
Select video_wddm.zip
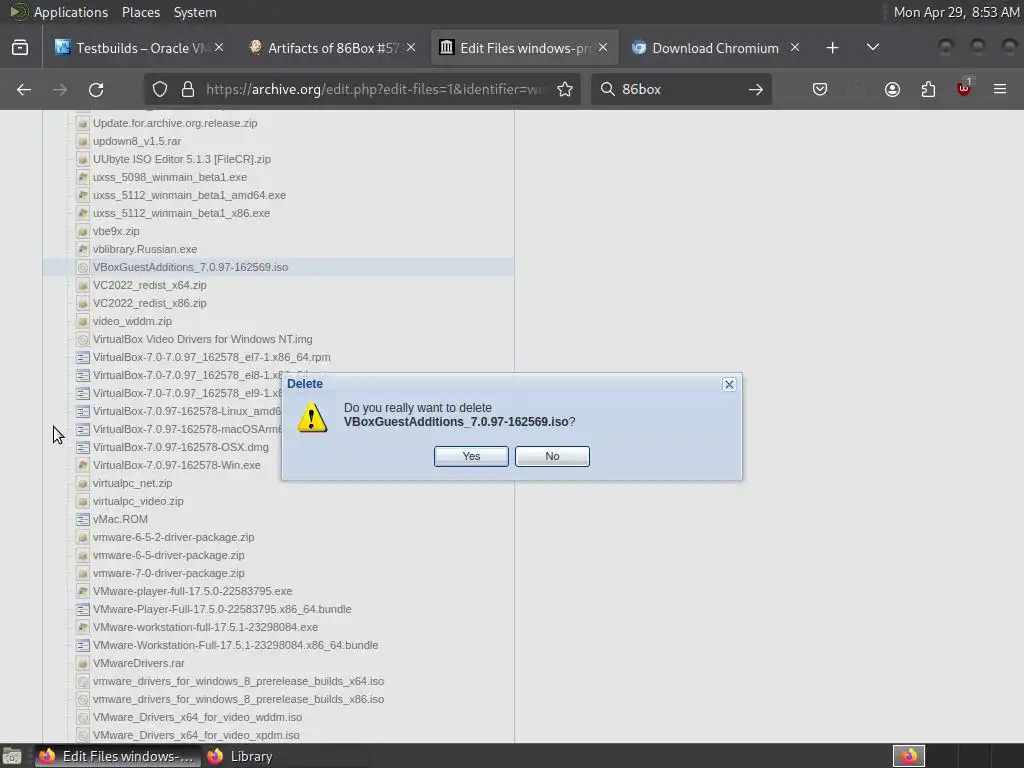point(132,321)
